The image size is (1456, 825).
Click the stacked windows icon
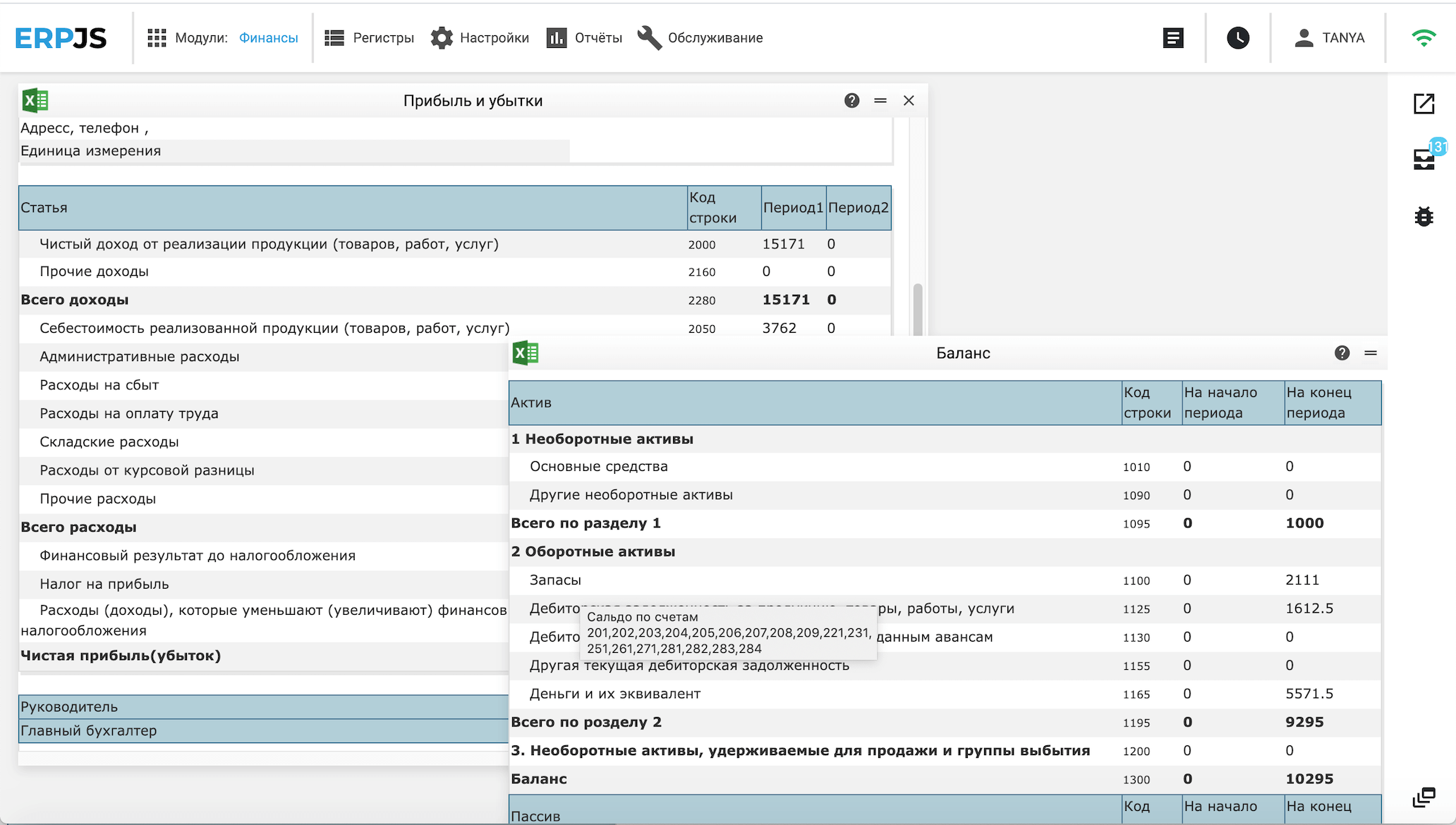(x=1424, y=797)
